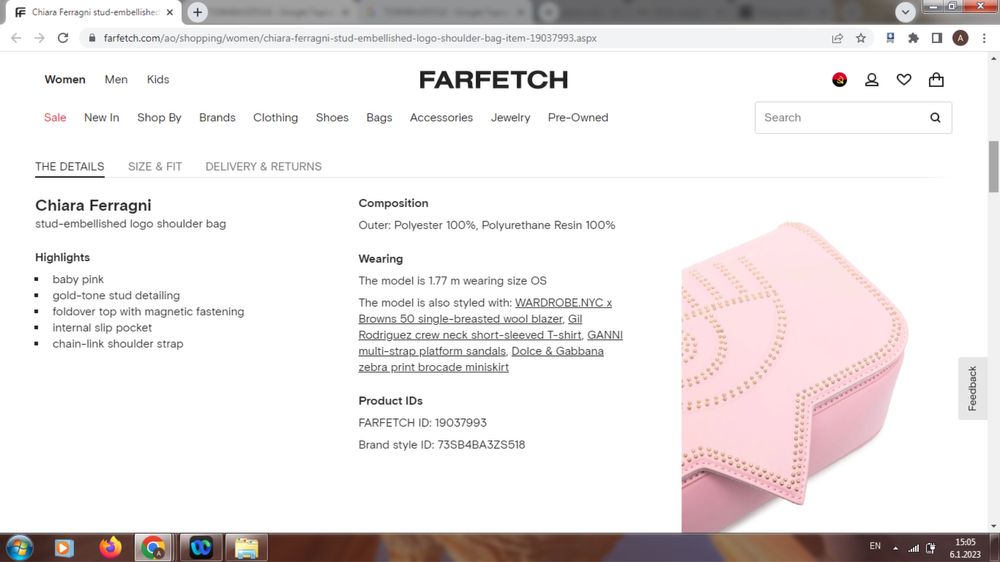The image size is (1000, 562).
Task: Launch Firefox from the taskbar
Action: pos(110,547)
